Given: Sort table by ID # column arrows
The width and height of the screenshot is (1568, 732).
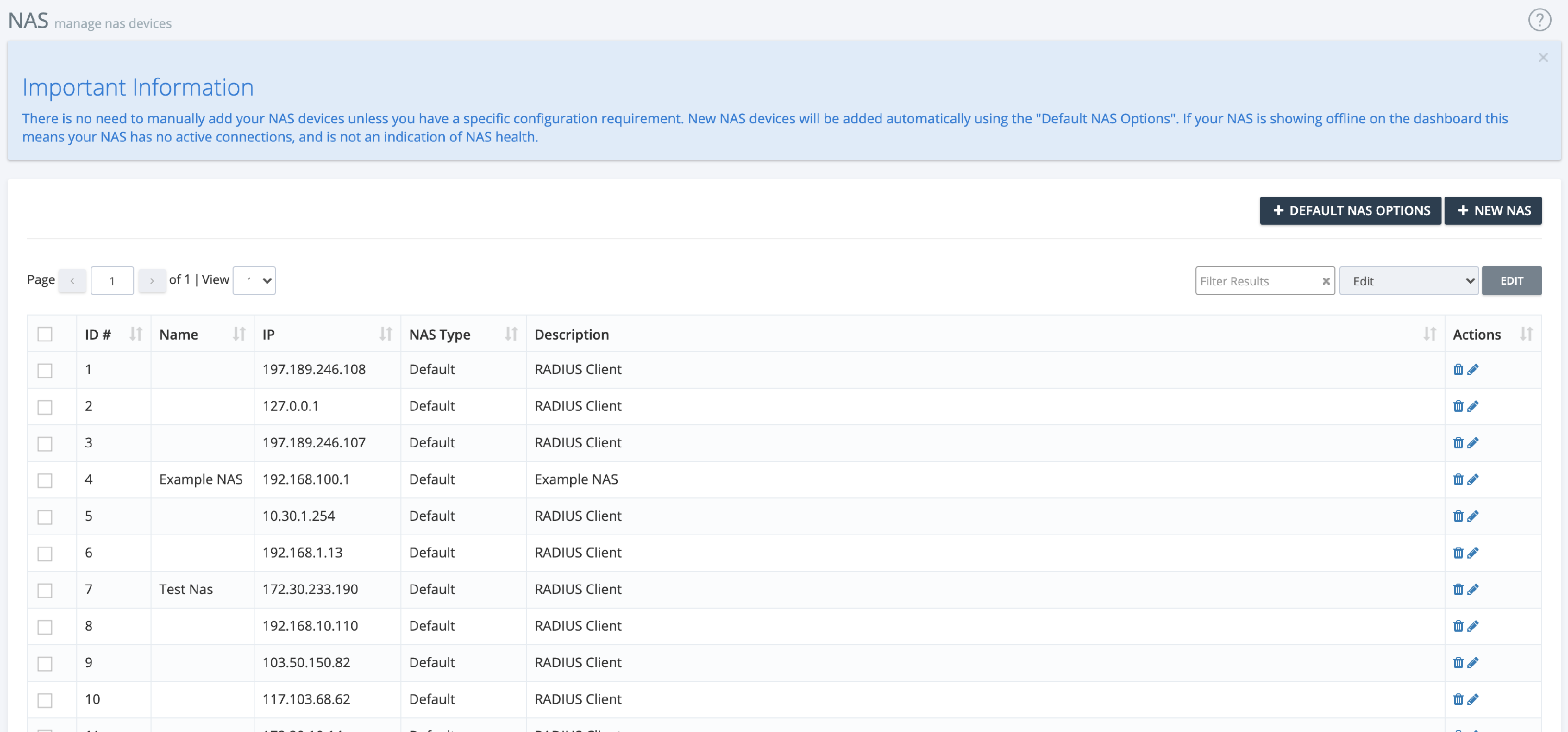Looking at the screenshot, I should coord(136,334).
